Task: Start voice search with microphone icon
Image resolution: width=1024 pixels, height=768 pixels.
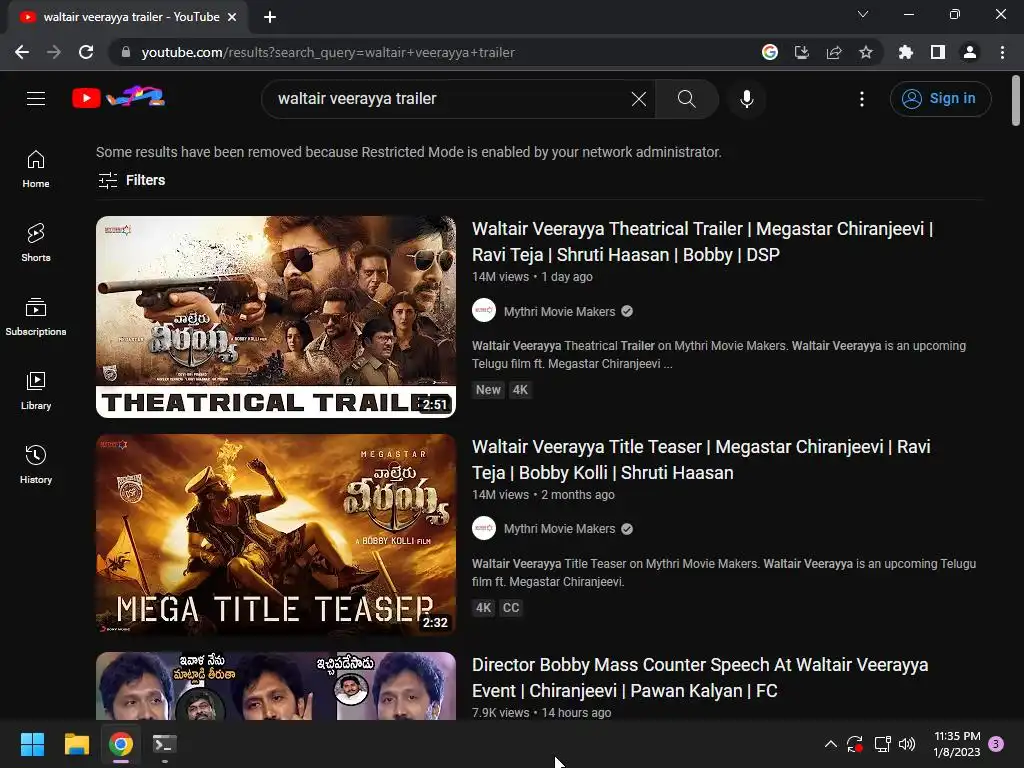Action: 746,99
